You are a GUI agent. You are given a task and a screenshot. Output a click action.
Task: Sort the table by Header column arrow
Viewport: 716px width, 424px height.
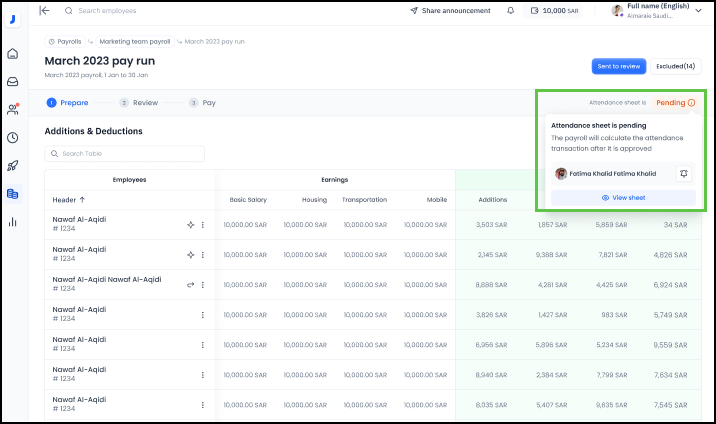82,200
